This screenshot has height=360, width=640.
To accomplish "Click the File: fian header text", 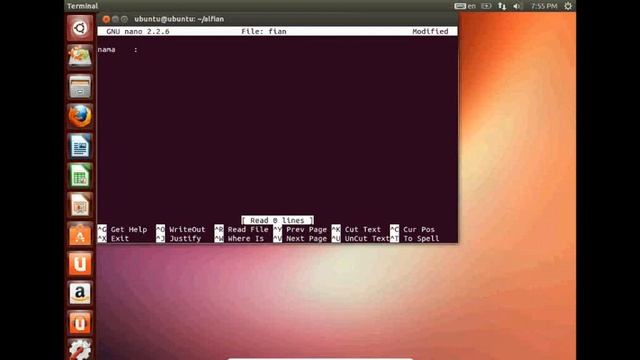I will 264,31.
